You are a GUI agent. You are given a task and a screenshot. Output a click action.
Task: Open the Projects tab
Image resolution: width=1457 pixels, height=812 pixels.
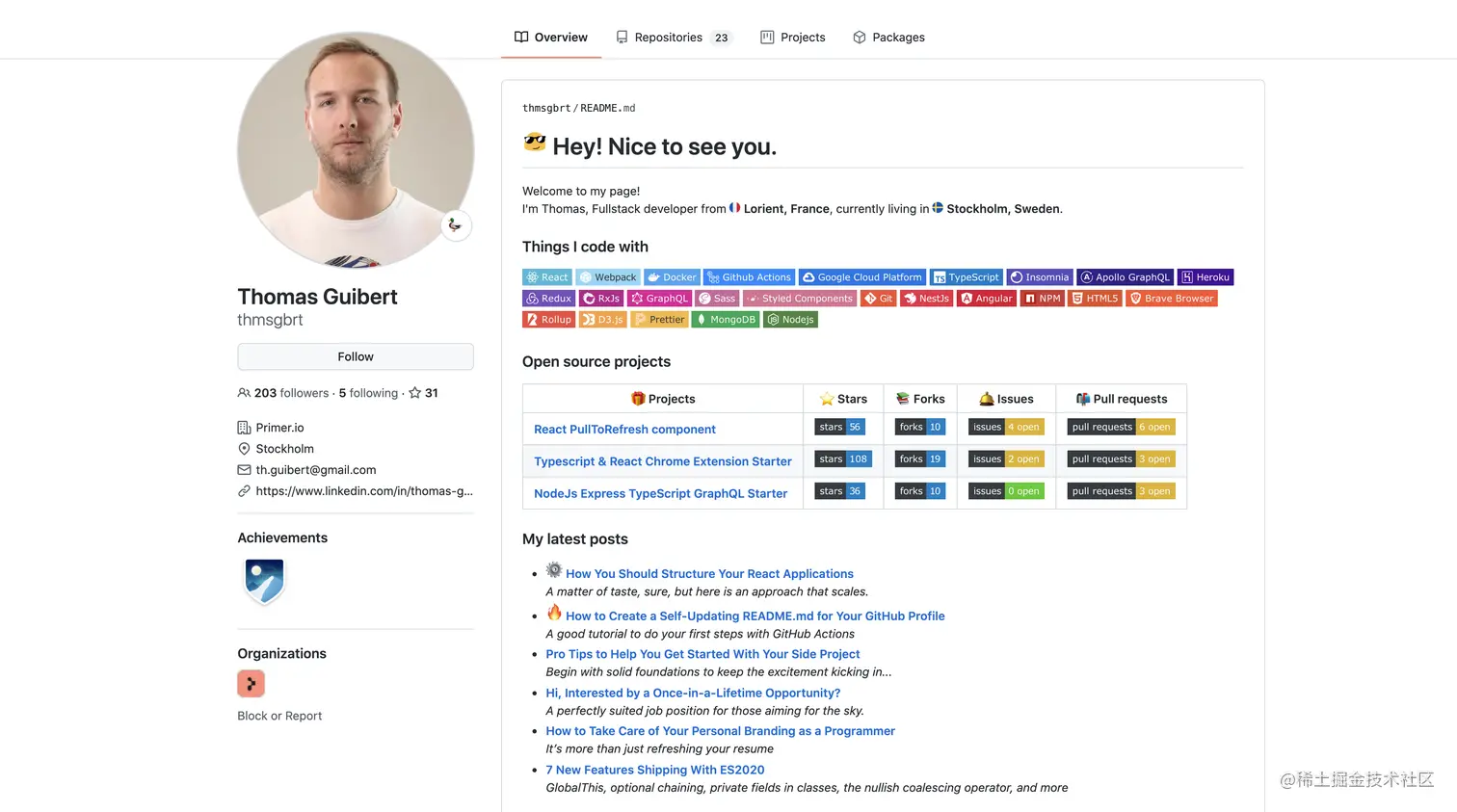tap(793, 38)
